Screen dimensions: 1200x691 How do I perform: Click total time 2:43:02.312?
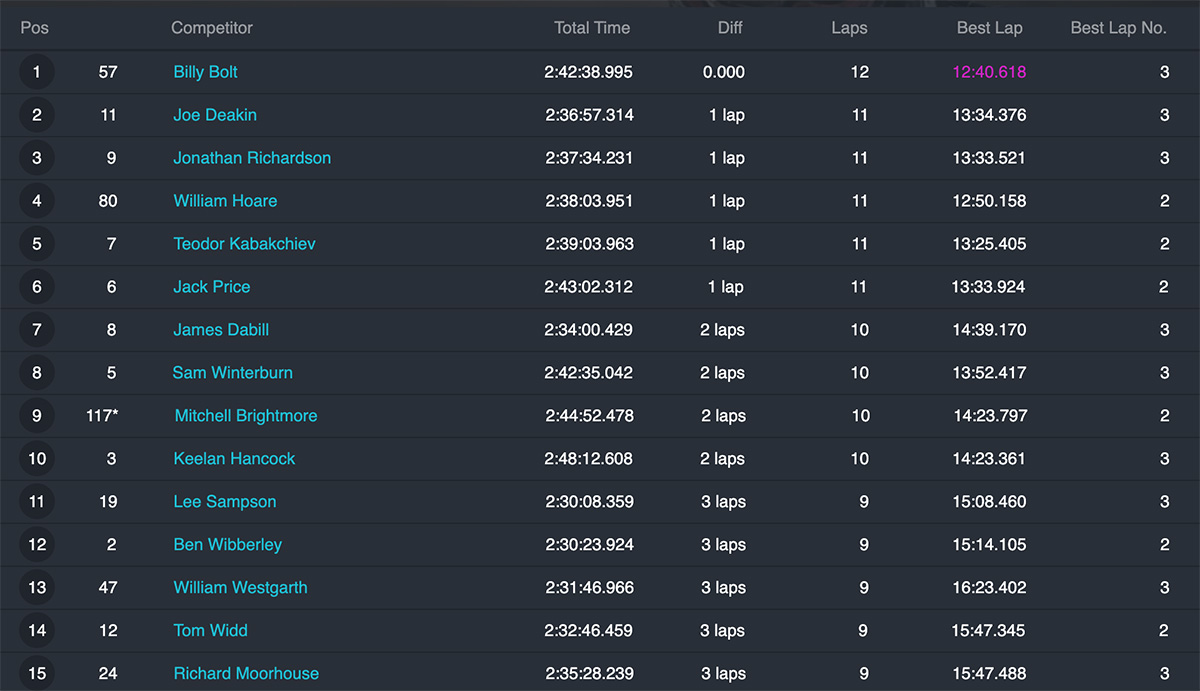589,287
